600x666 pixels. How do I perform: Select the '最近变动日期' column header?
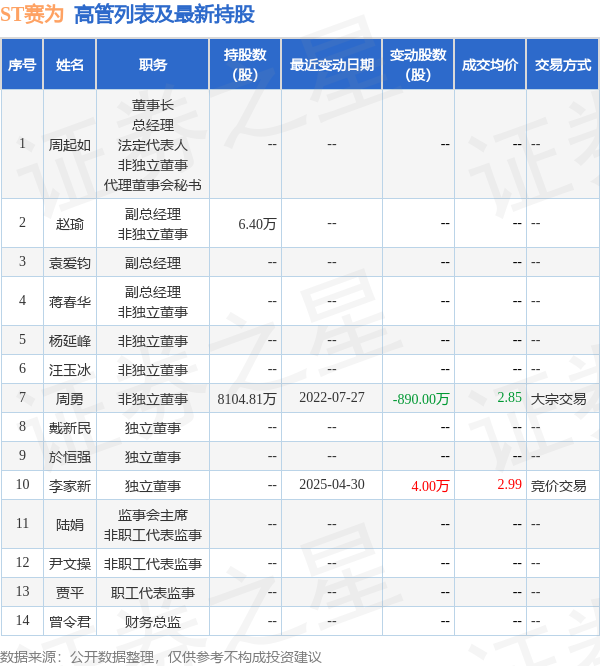point(332,65)
